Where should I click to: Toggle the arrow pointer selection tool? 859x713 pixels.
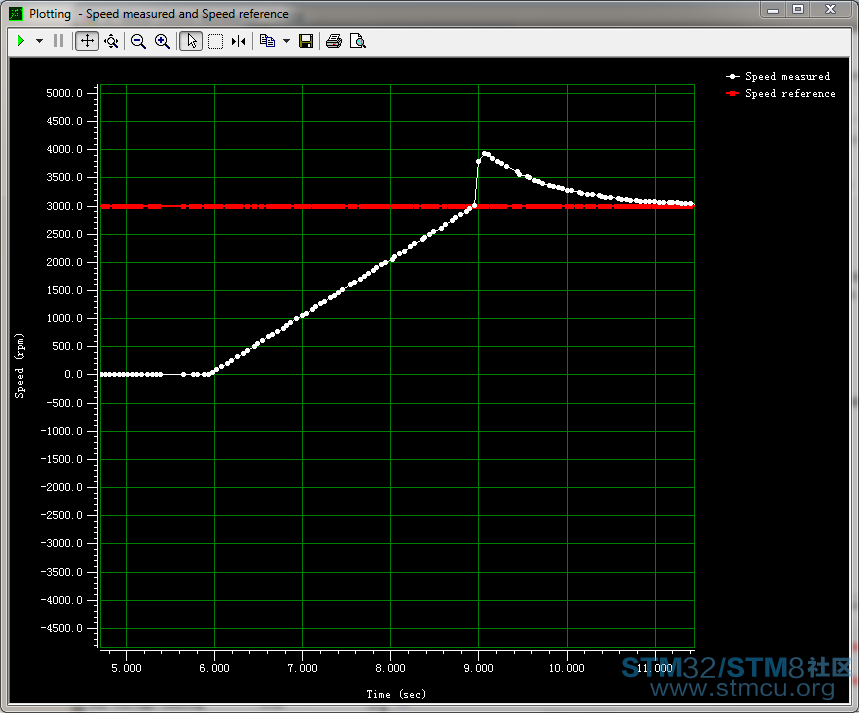pyautogui.click(x=190, y=41)
